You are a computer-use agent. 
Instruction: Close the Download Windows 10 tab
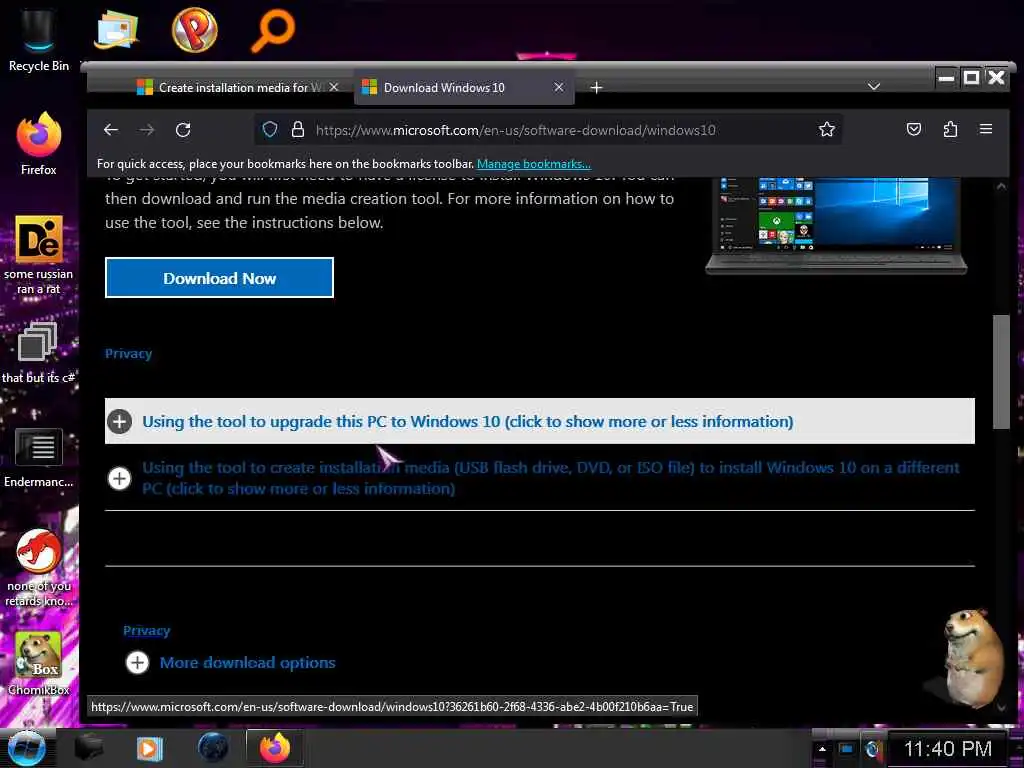point(559,87)
